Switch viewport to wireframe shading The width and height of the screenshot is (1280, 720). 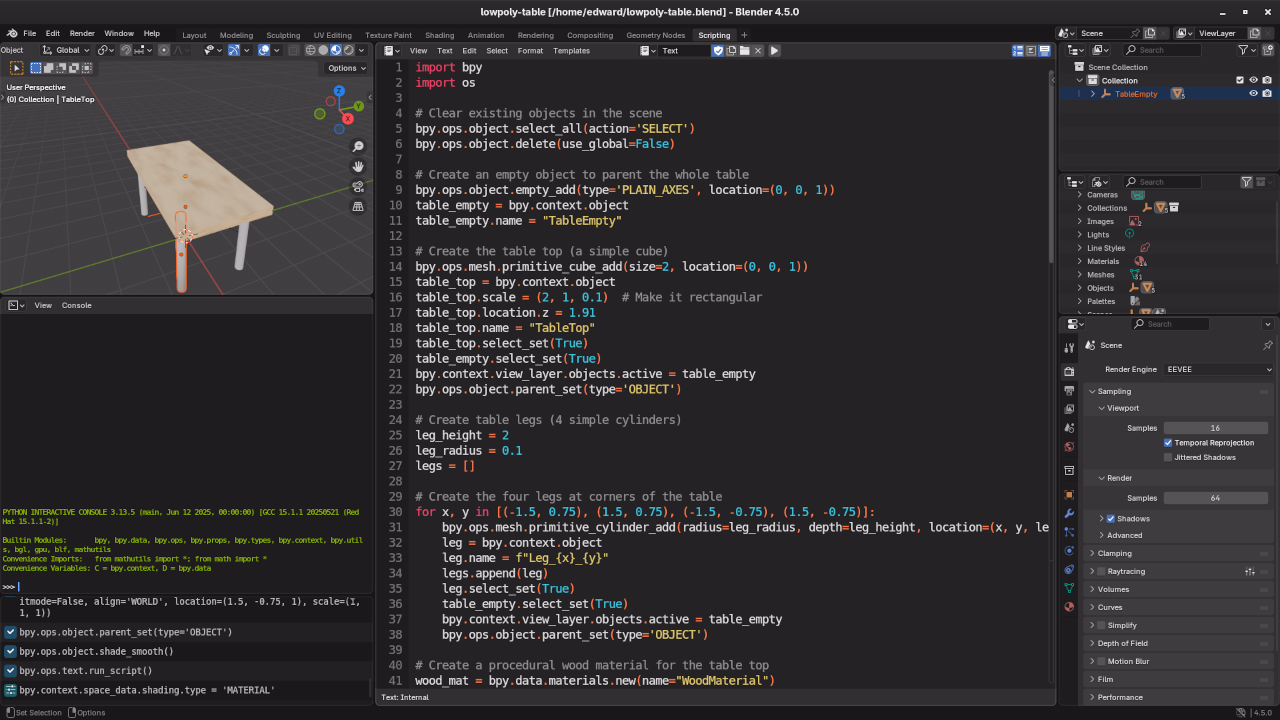point(310,50)
